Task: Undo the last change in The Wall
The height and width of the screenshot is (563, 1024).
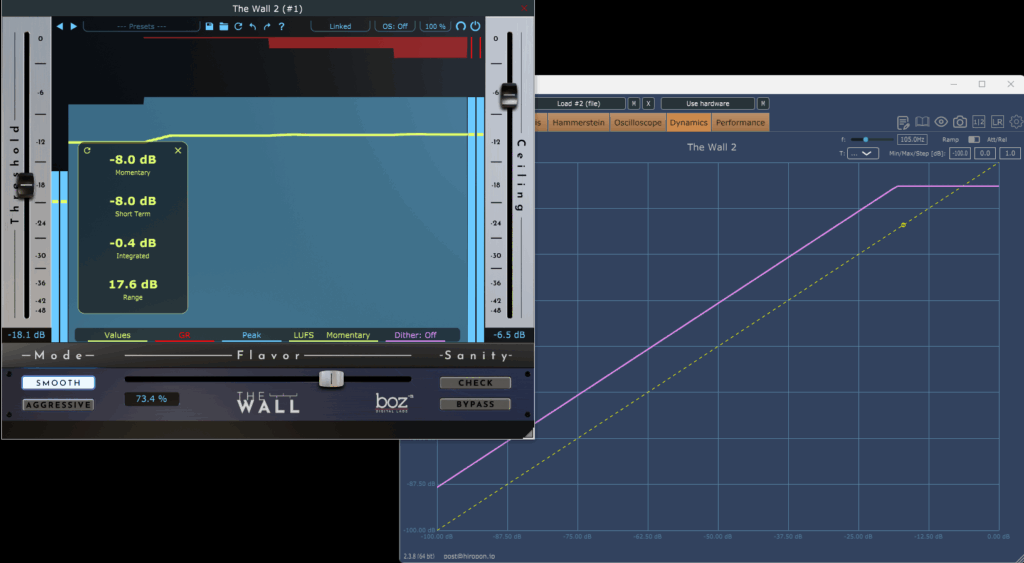Action: coord(253,26)
